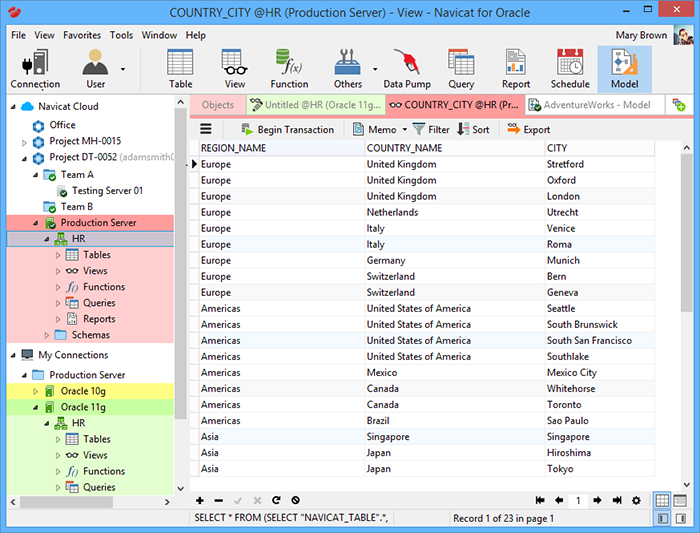Image resolution: width=700 pixels, height=533 pixels.
Task: Expand Project MH-0015 tree node
Action: 24,142
